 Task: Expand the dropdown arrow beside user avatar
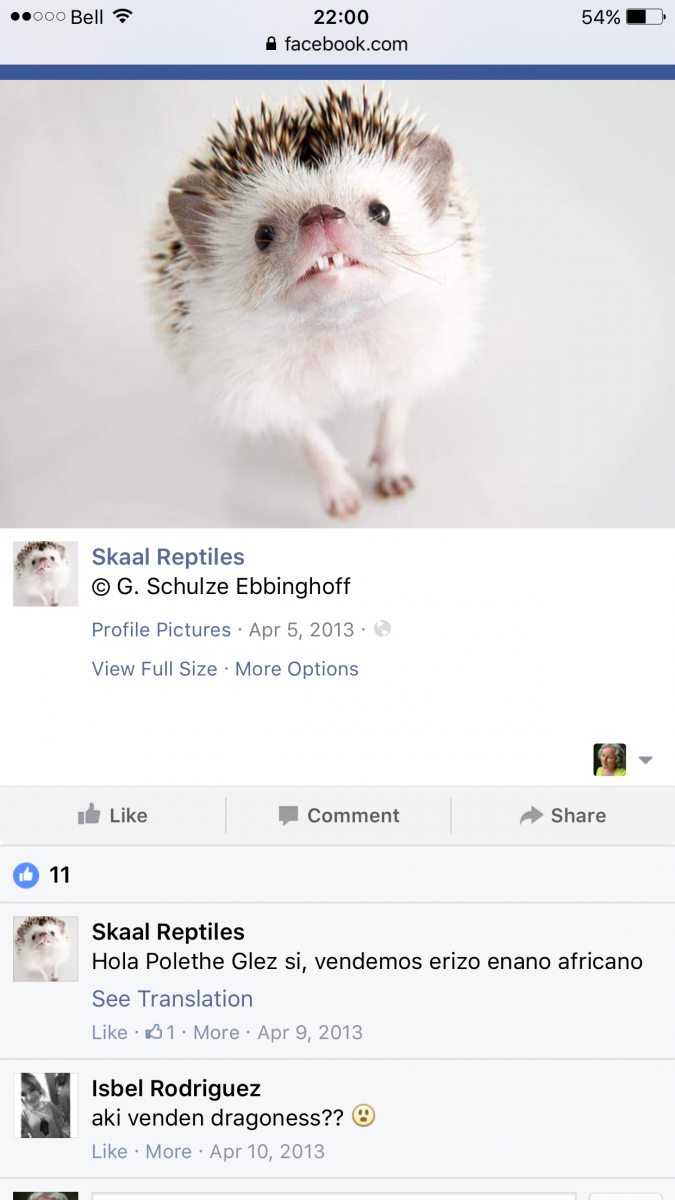pyautogui.click(x=646, y=760)
